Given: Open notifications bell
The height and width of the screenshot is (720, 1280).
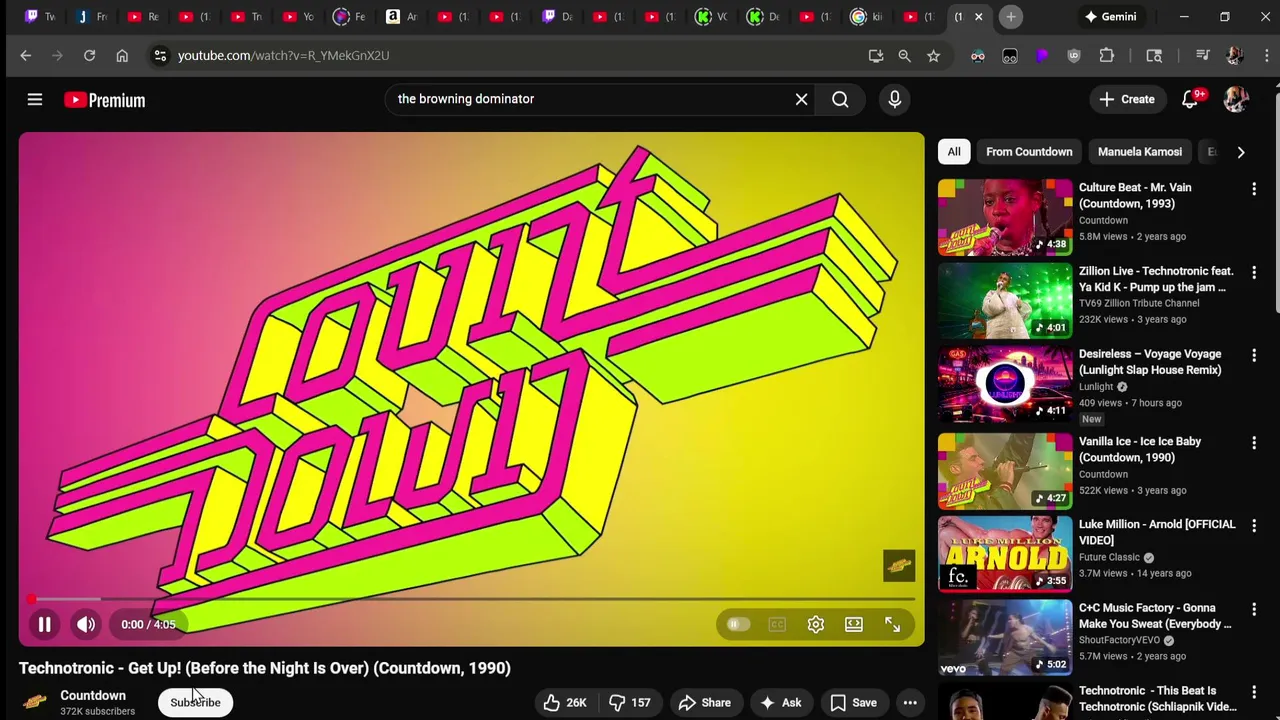Looking at the screenshot, I should [x=1190, y=99].
